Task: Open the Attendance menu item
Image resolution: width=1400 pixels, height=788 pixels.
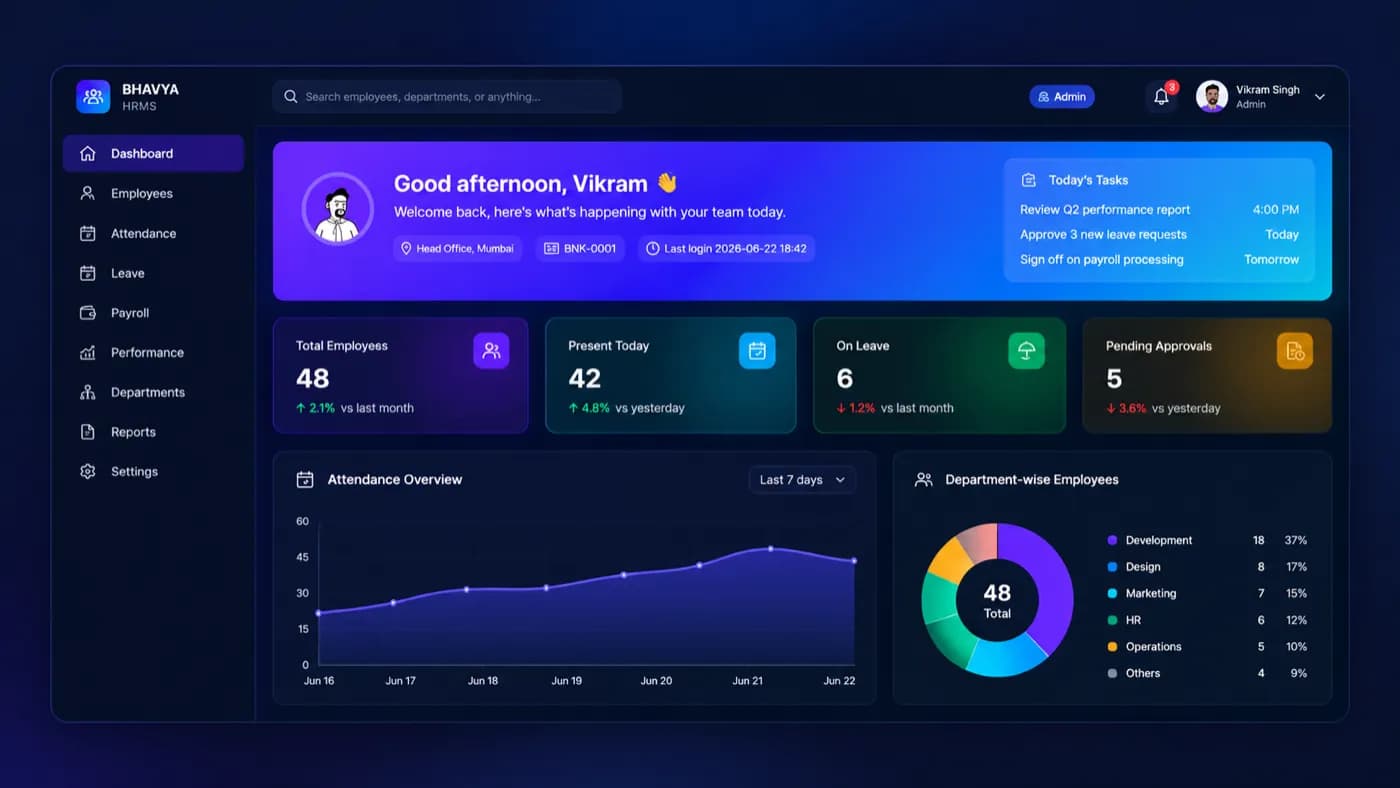Action: [x=153, y=234]
